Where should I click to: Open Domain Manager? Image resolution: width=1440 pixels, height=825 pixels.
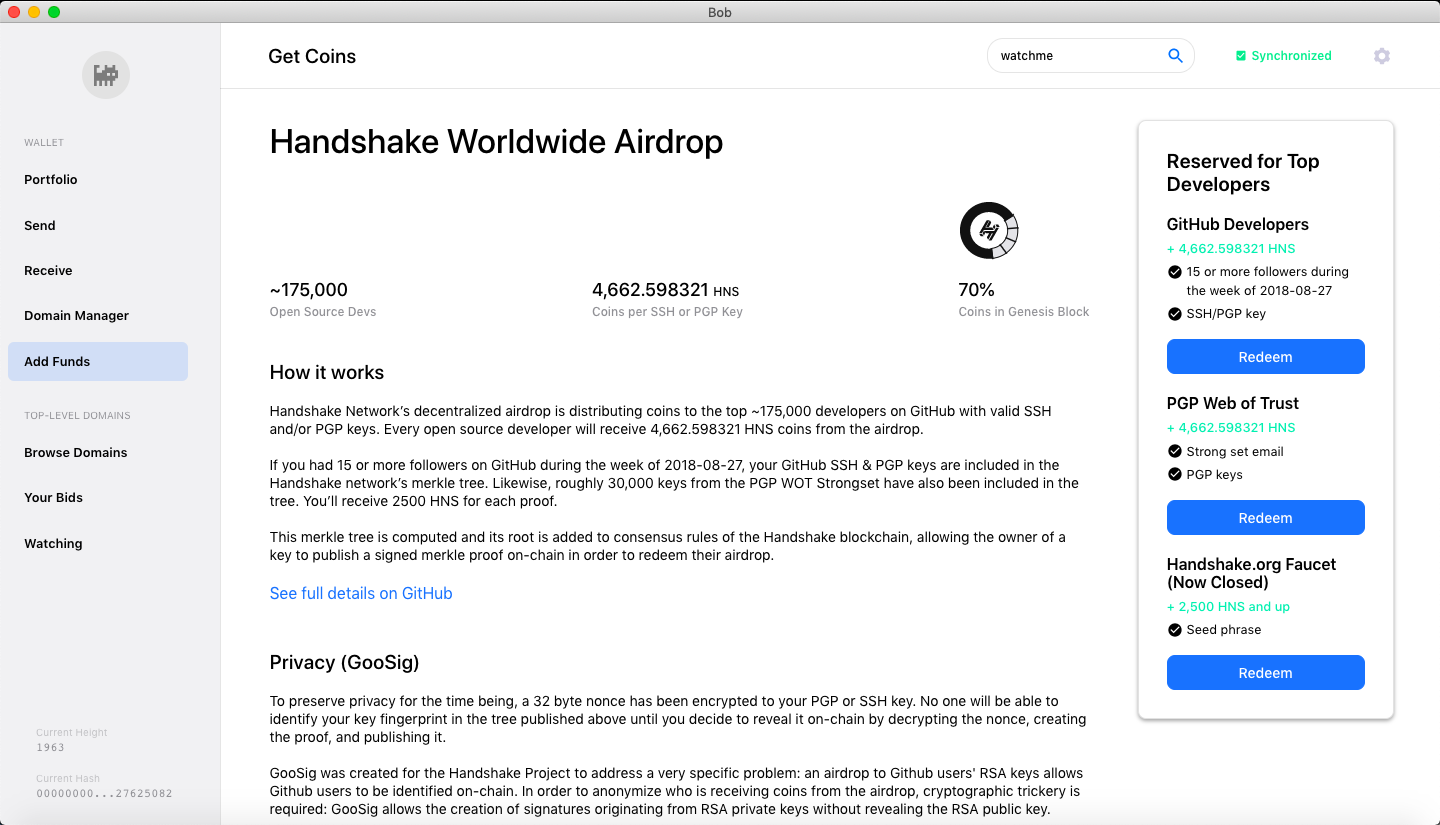(x=77, y=316)
